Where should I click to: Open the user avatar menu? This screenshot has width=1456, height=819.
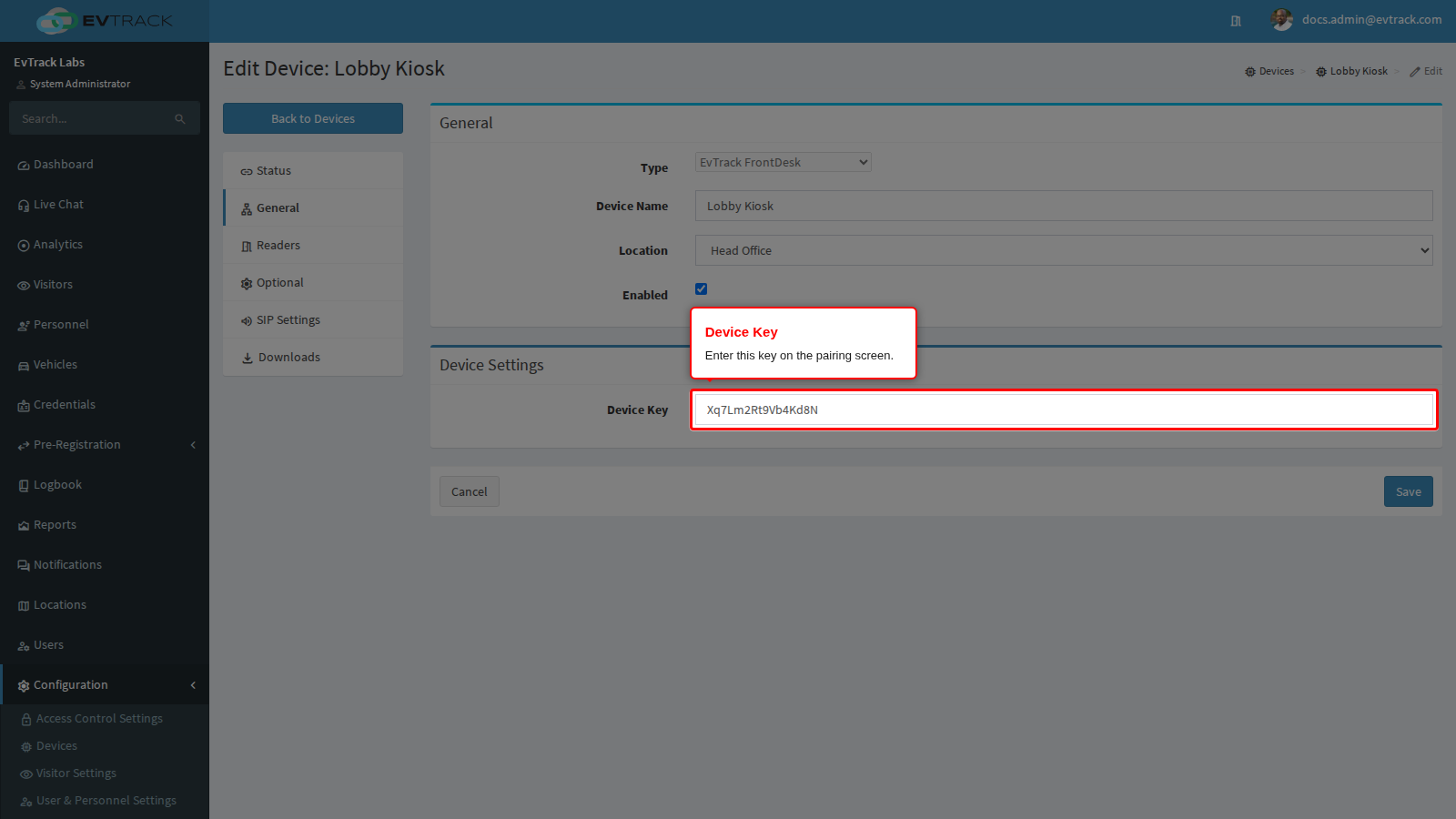(1281, 20)
